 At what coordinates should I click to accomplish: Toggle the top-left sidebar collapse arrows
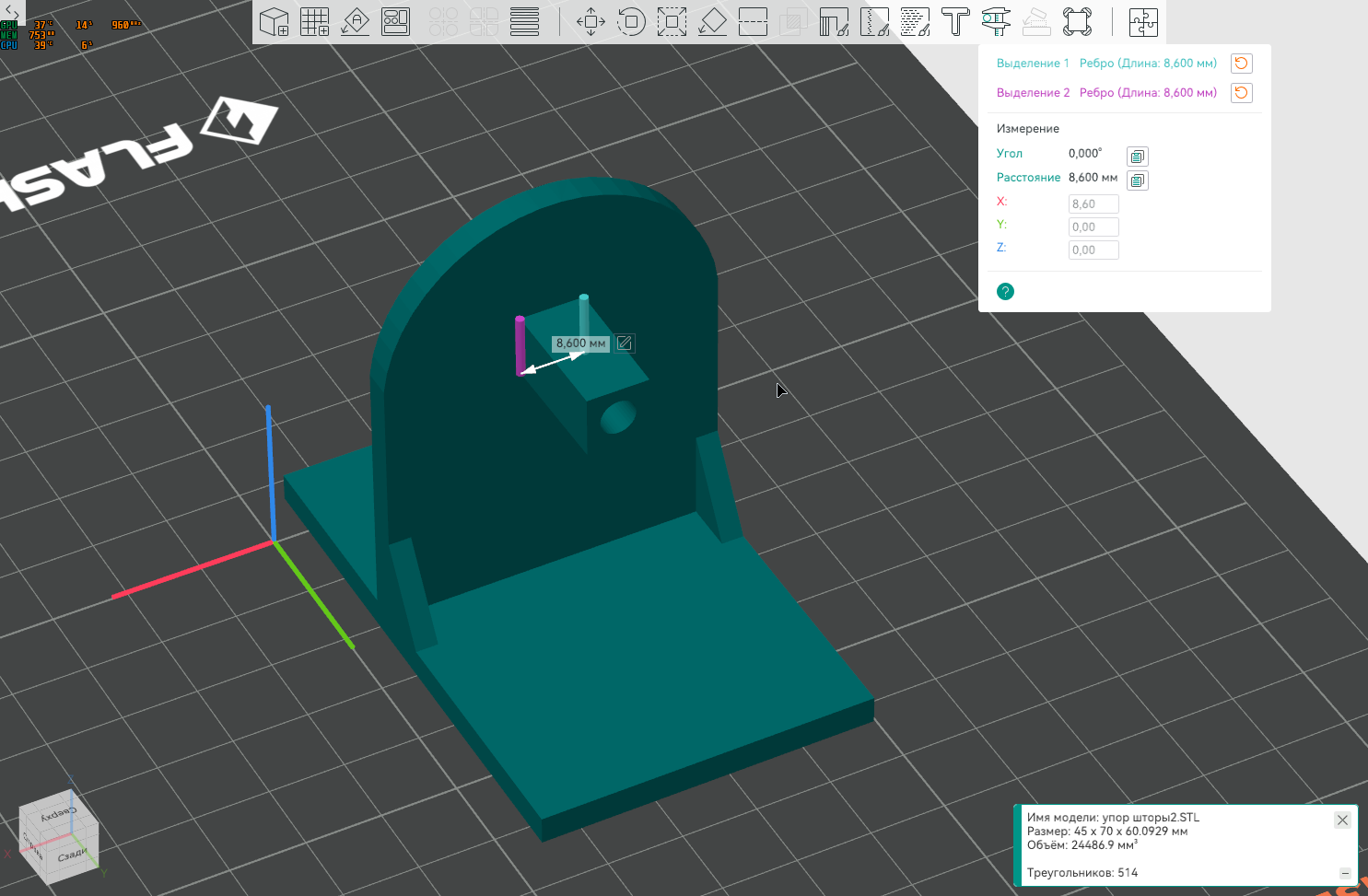[x=11, y=13]
